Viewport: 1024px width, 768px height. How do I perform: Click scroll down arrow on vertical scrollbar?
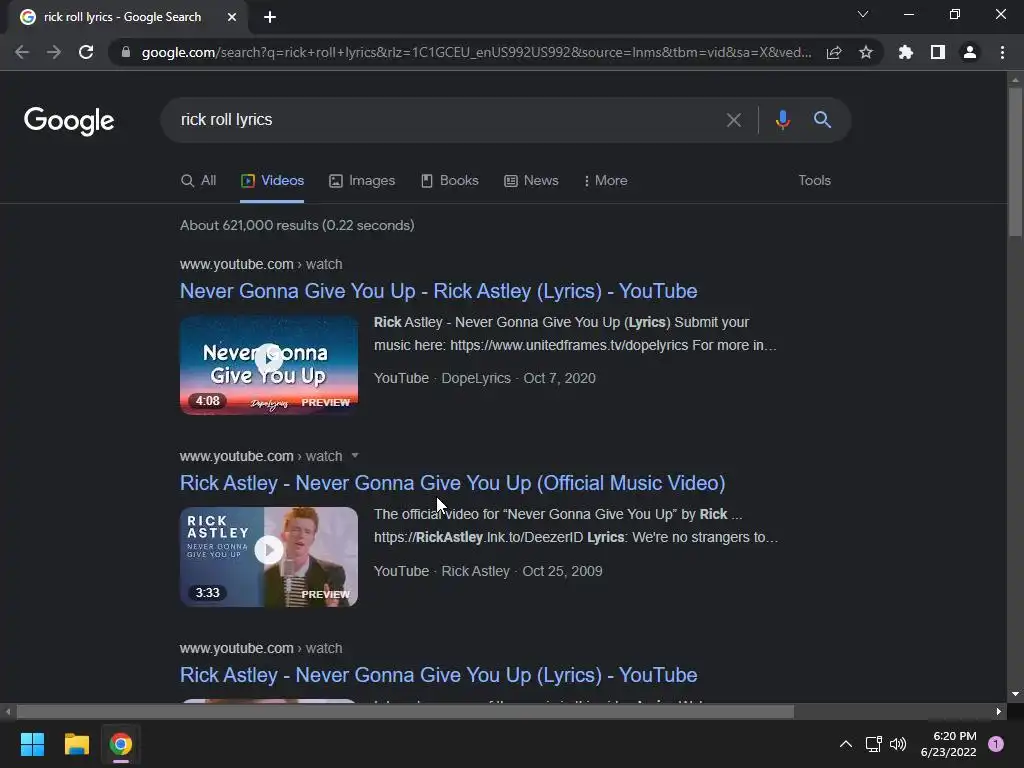tap(1015, 694)
